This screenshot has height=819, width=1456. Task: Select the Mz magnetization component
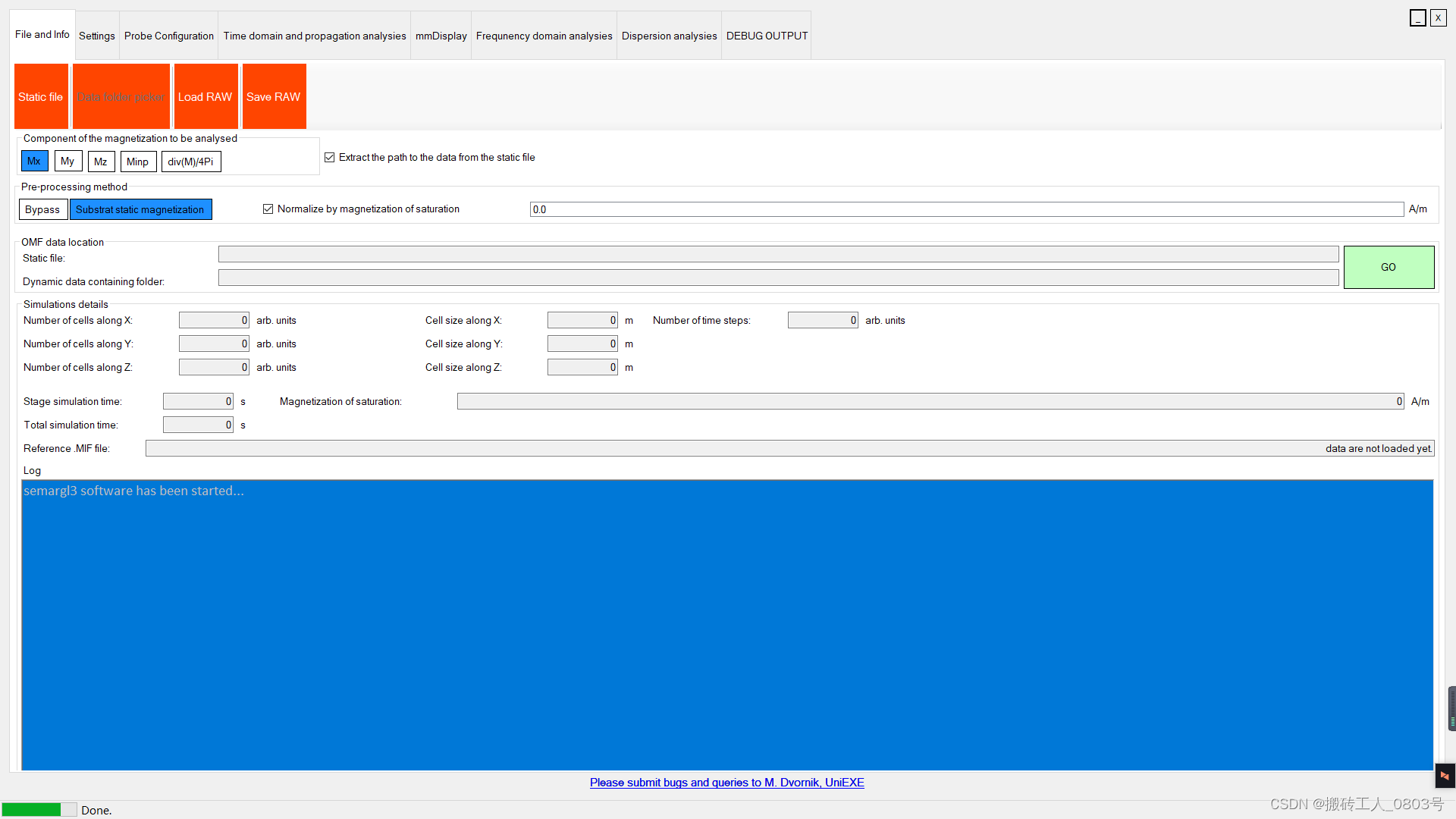[101, 162]
